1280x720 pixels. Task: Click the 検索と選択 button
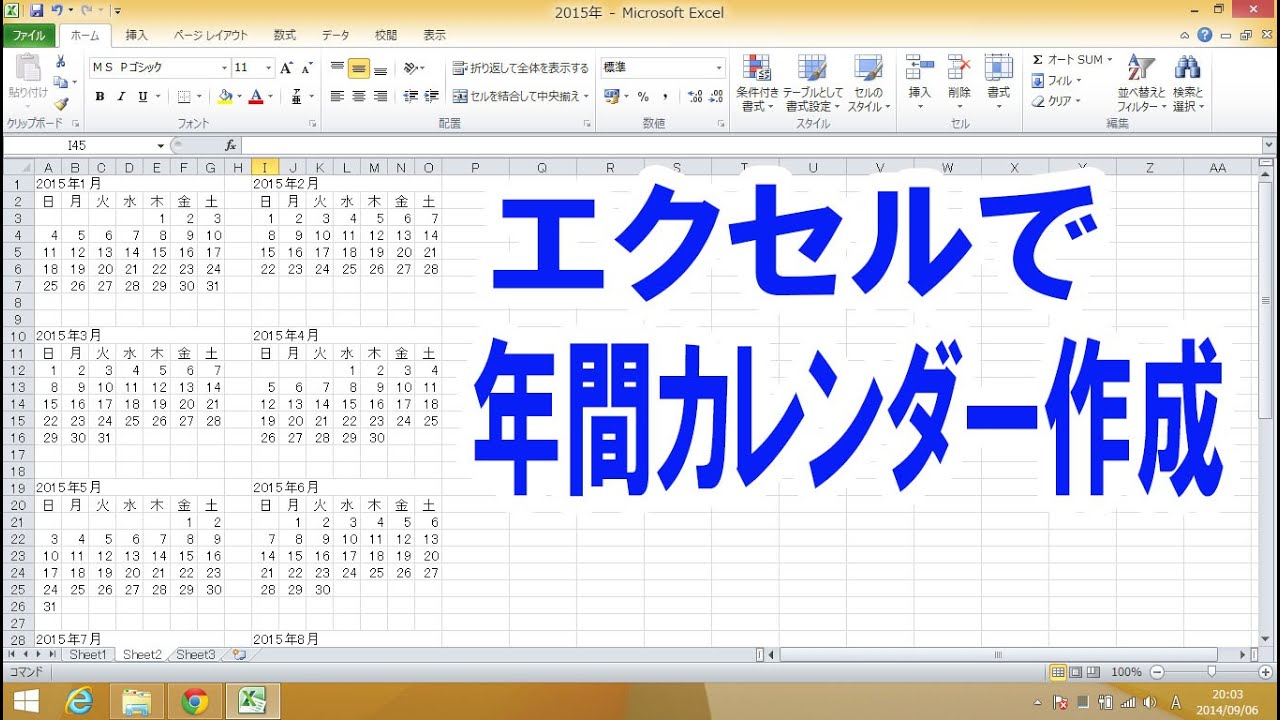point(1187,83)
